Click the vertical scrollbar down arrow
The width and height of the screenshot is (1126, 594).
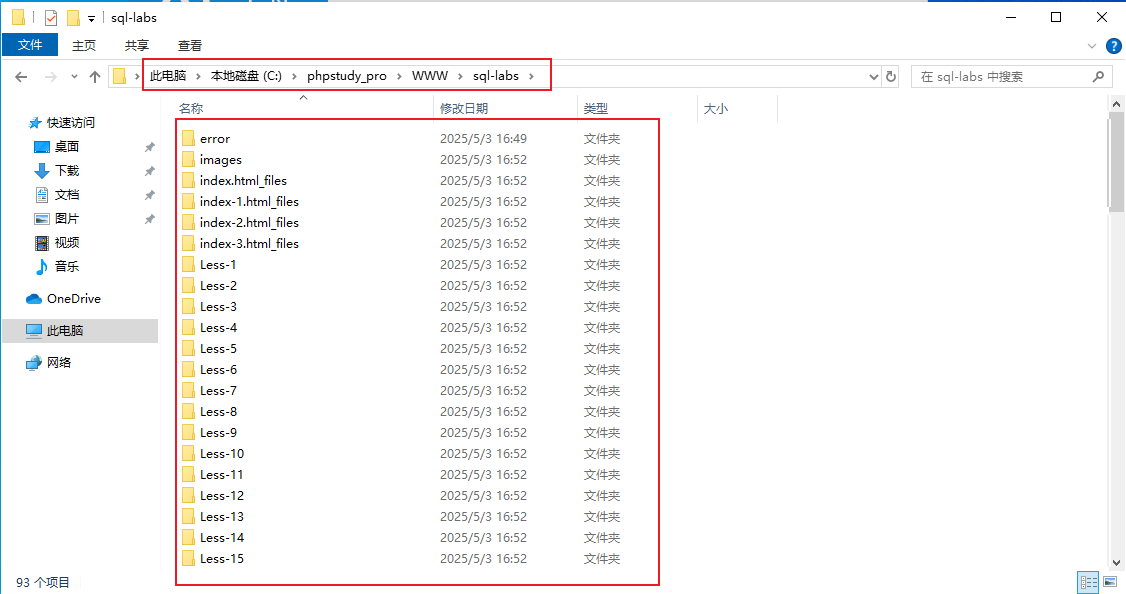pyautogui.click(x=1117, y=563)
